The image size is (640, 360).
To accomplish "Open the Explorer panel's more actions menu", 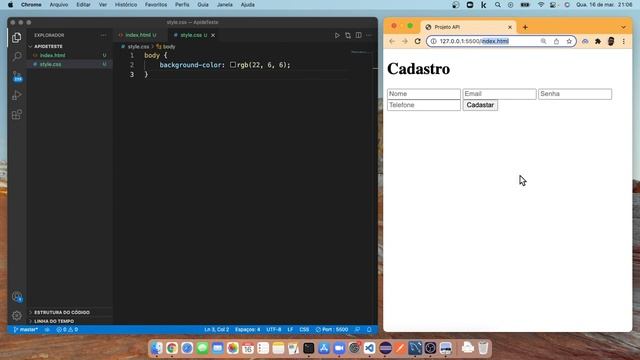I will click(103, 36).
